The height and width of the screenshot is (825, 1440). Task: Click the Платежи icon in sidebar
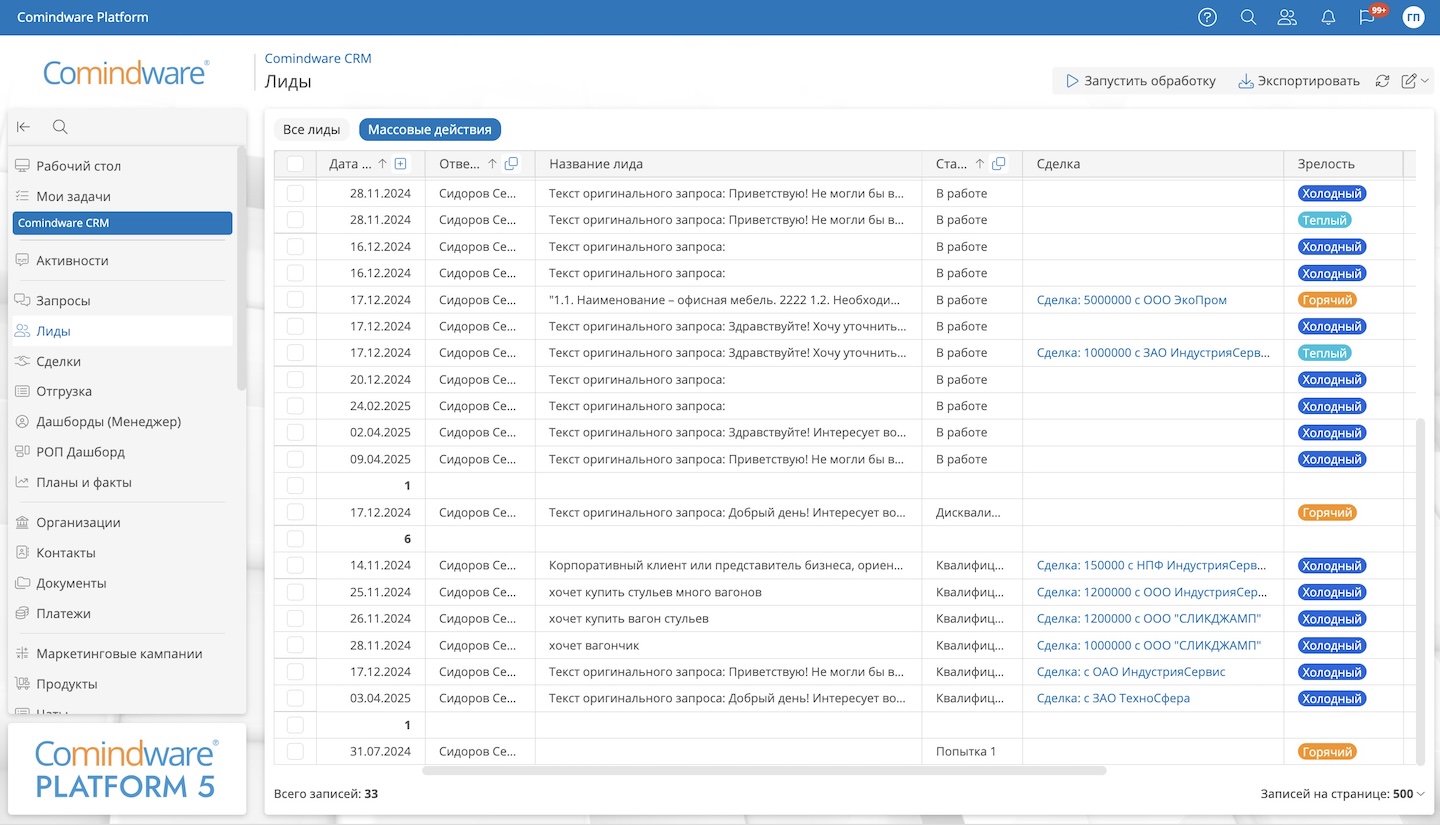[x=22, y=613]
